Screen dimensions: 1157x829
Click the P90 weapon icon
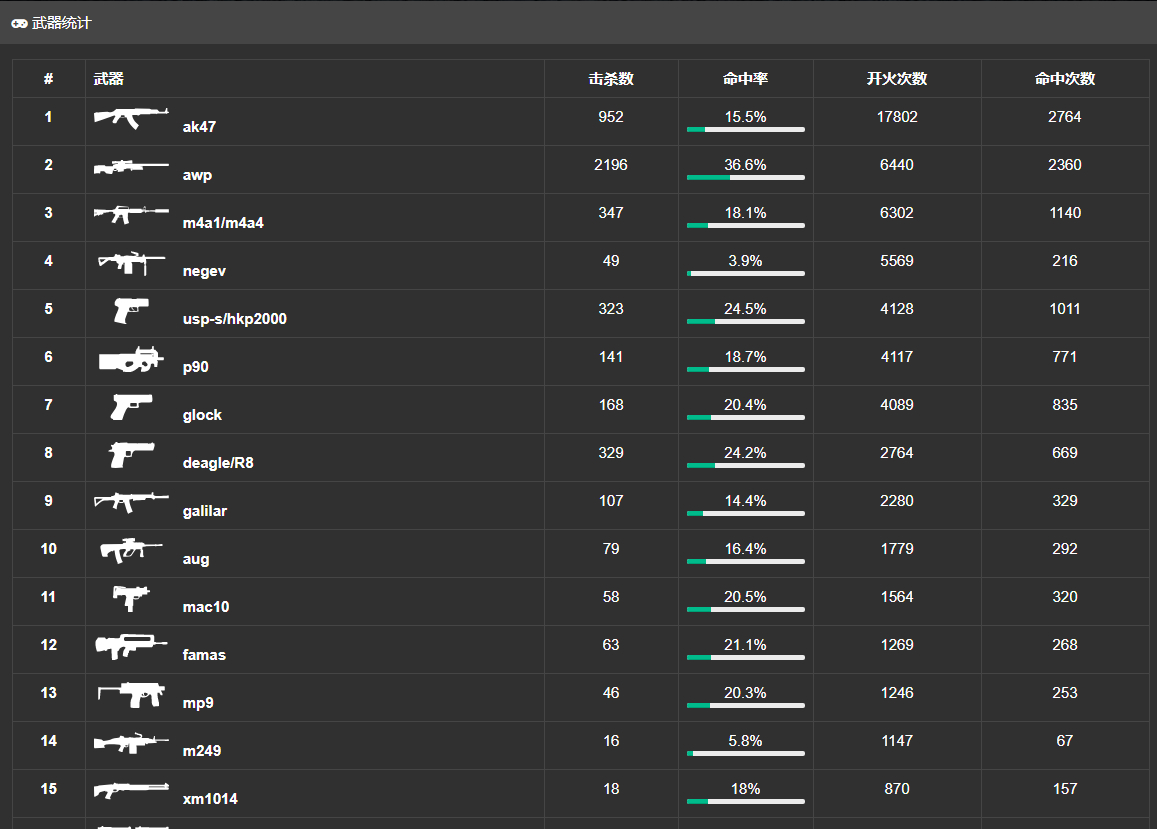pos(131,360)
